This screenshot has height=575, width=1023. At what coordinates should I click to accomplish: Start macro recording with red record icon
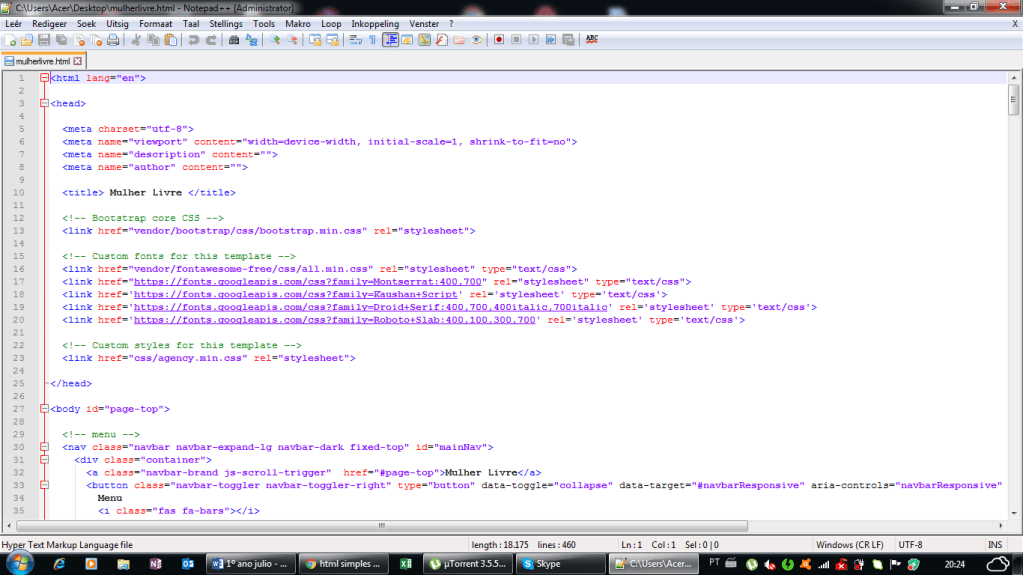pos(498,40)
